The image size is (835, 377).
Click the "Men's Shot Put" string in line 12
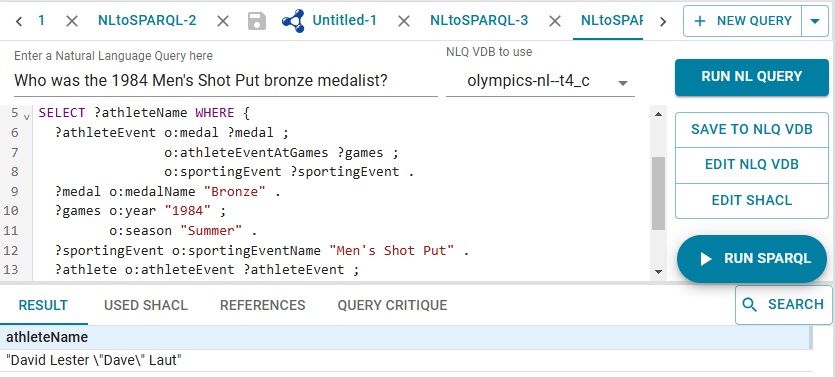point(391,250)
